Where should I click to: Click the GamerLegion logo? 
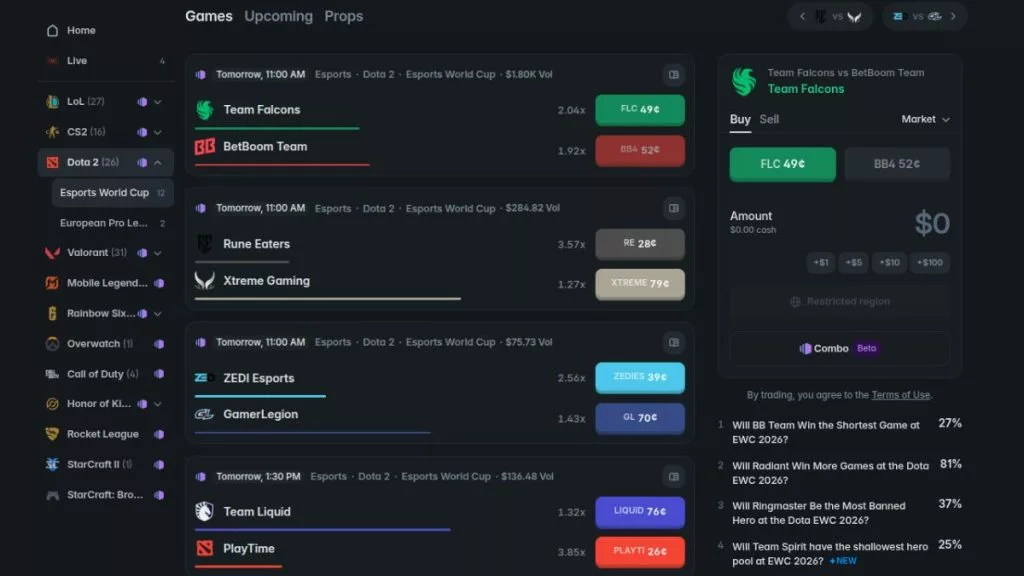coord(204,415)
